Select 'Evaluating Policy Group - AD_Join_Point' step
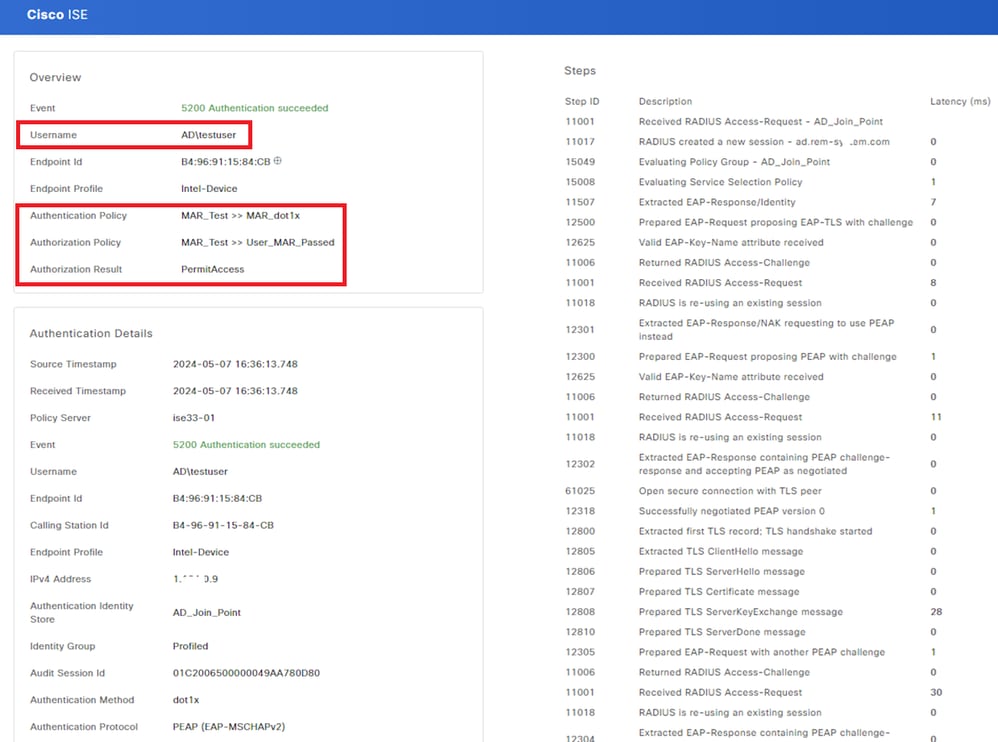Viewport: 998px width, 742px height. (734, 162)
